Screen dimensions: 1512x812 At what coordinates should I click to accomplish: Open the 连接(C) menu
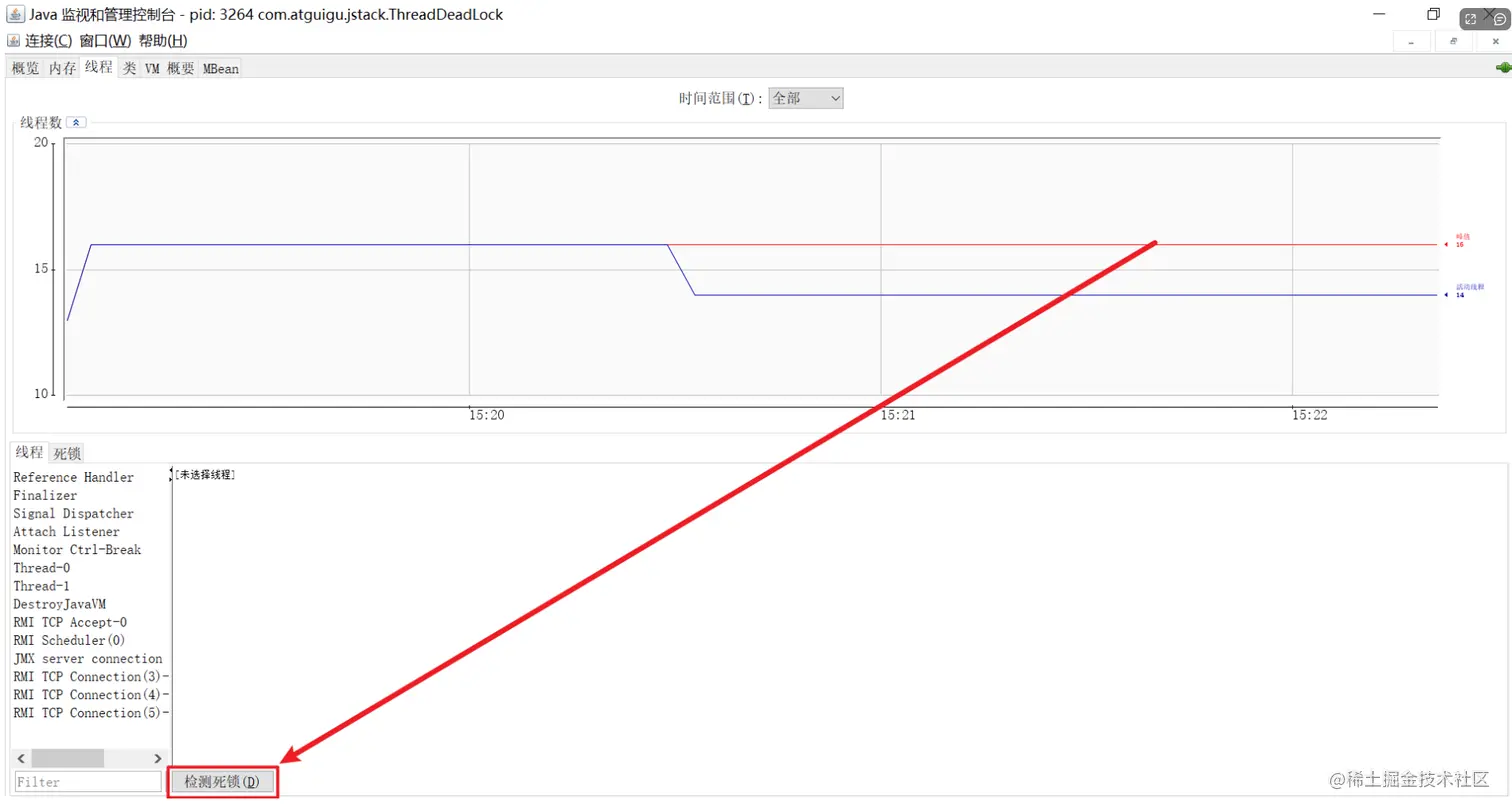tap(49, 41)
